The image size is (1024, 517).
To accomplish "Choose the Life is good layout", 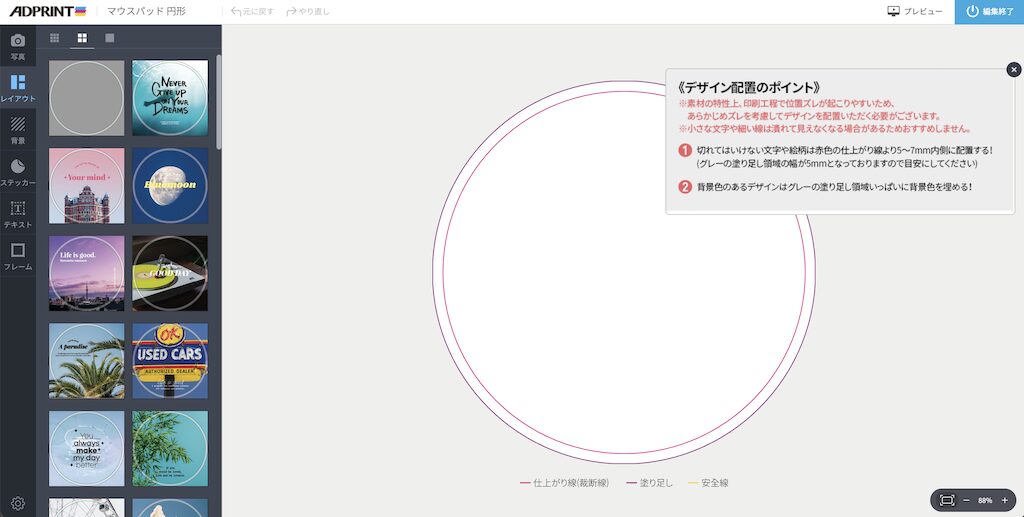I will point(86,273).
